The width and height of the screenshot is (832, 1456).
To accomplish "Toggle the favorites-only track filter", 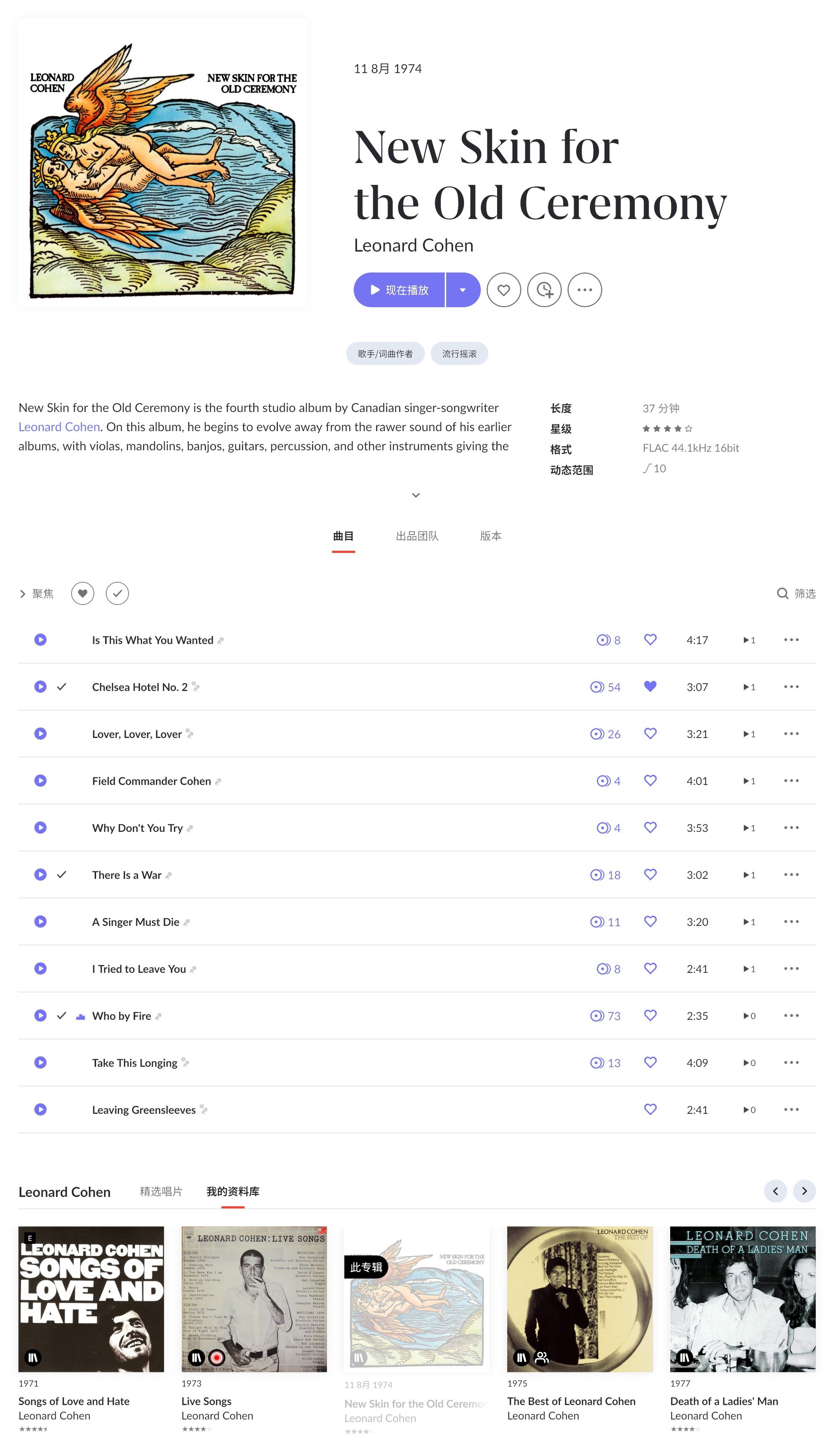I will [82, 593].
